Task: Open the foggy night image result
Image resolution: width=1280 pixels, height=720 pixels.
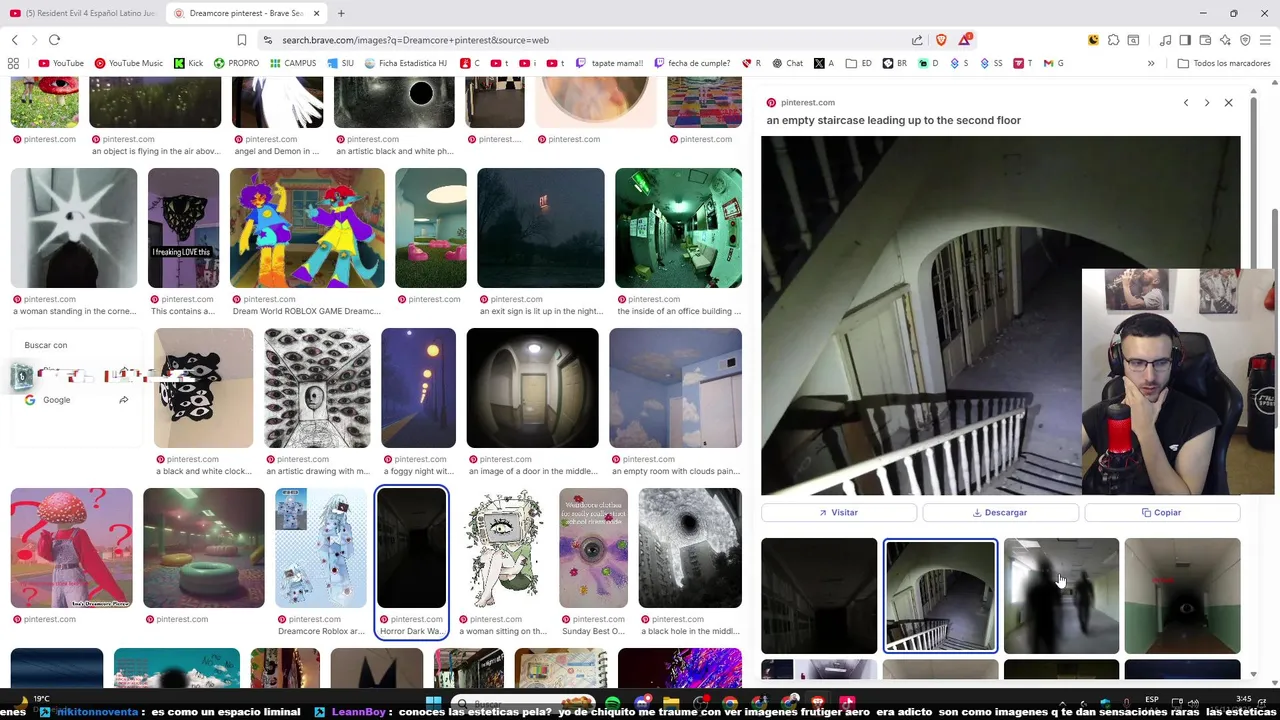Action: click(x=418, y=388)
